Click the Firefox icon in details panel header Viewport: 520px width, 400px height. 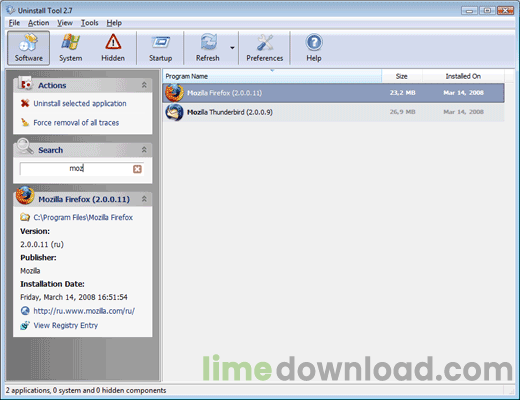coord(25,195)
